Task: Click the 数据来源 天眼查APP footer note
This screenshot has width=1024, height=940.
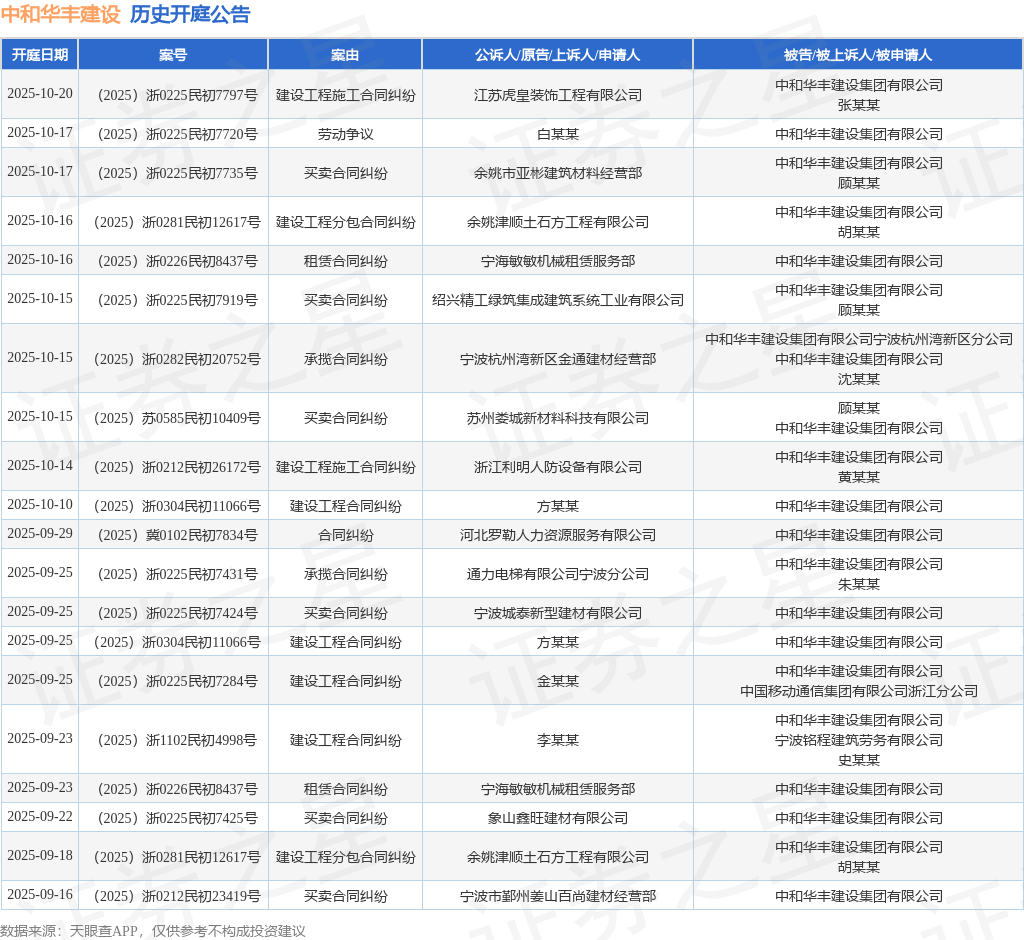Action: pos(153,931)
